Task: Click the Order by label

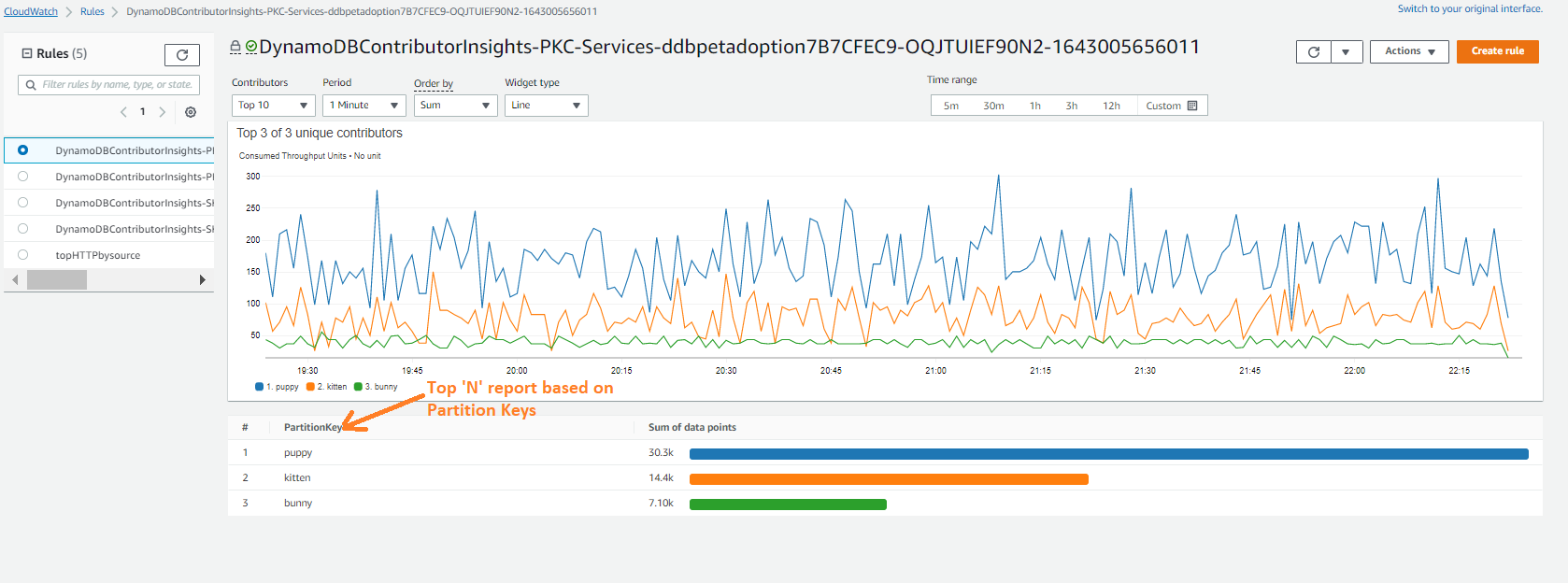Action: (x=434, y=83)
